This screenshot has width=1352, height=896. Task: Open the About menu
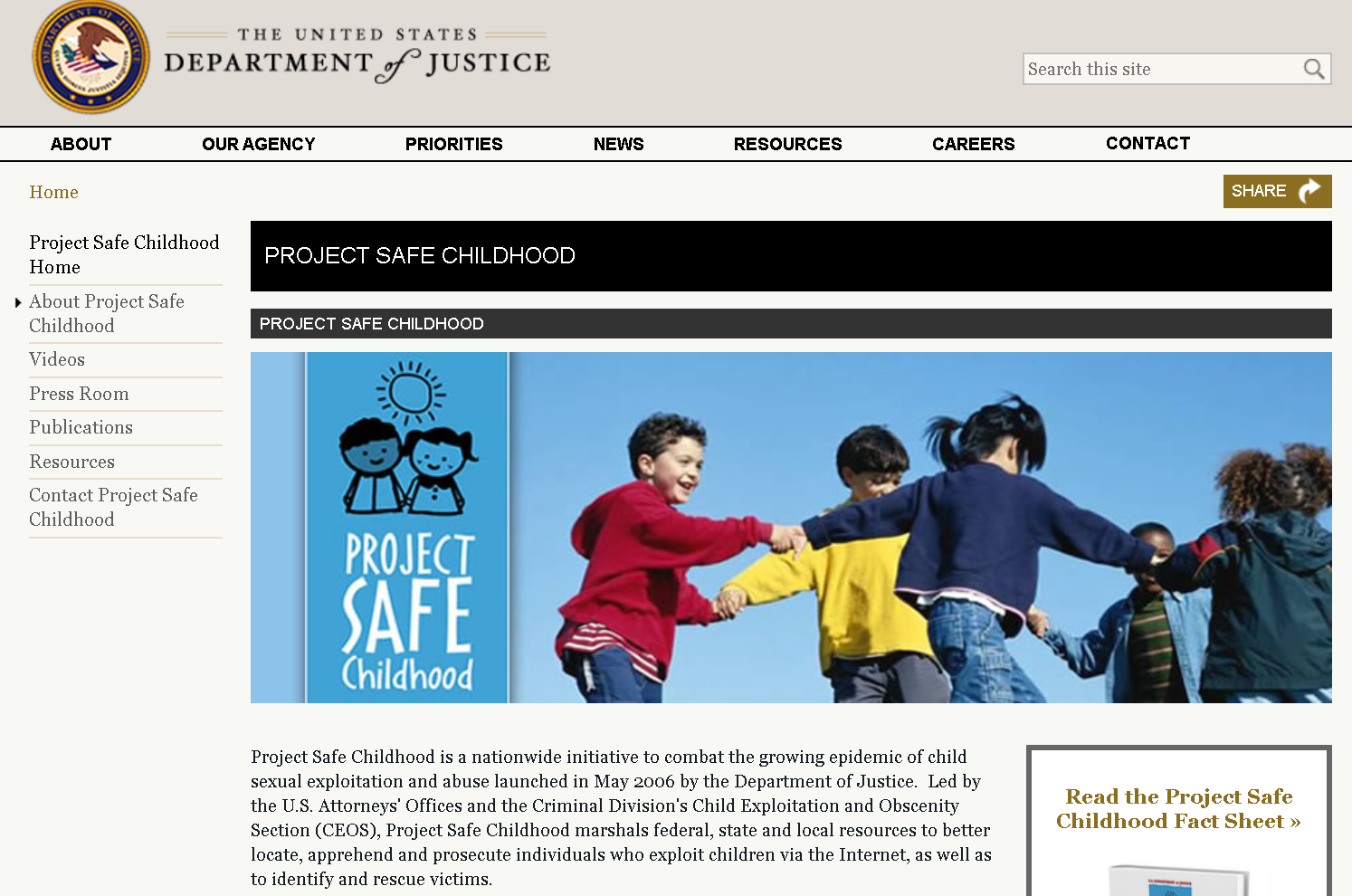(x=81, y=144)
